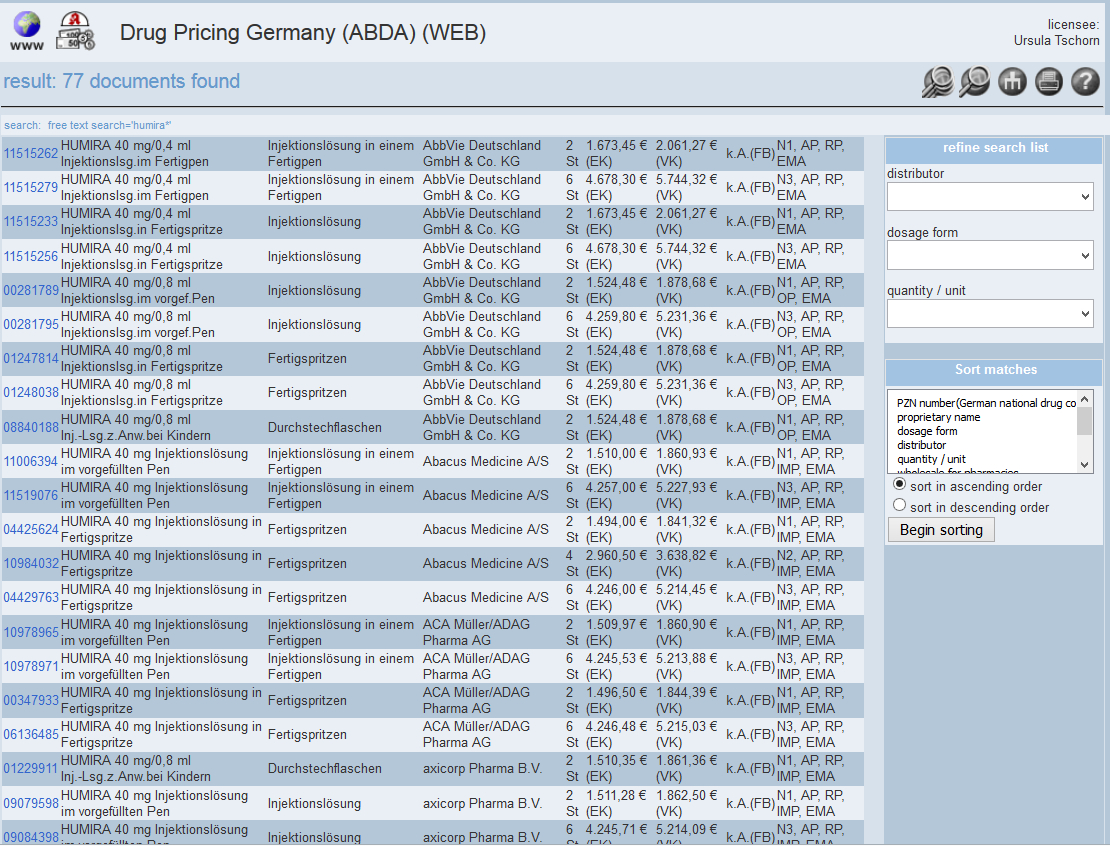Open PZN link 11006394
Screen dimensions: 1110x846
point(30,462)
